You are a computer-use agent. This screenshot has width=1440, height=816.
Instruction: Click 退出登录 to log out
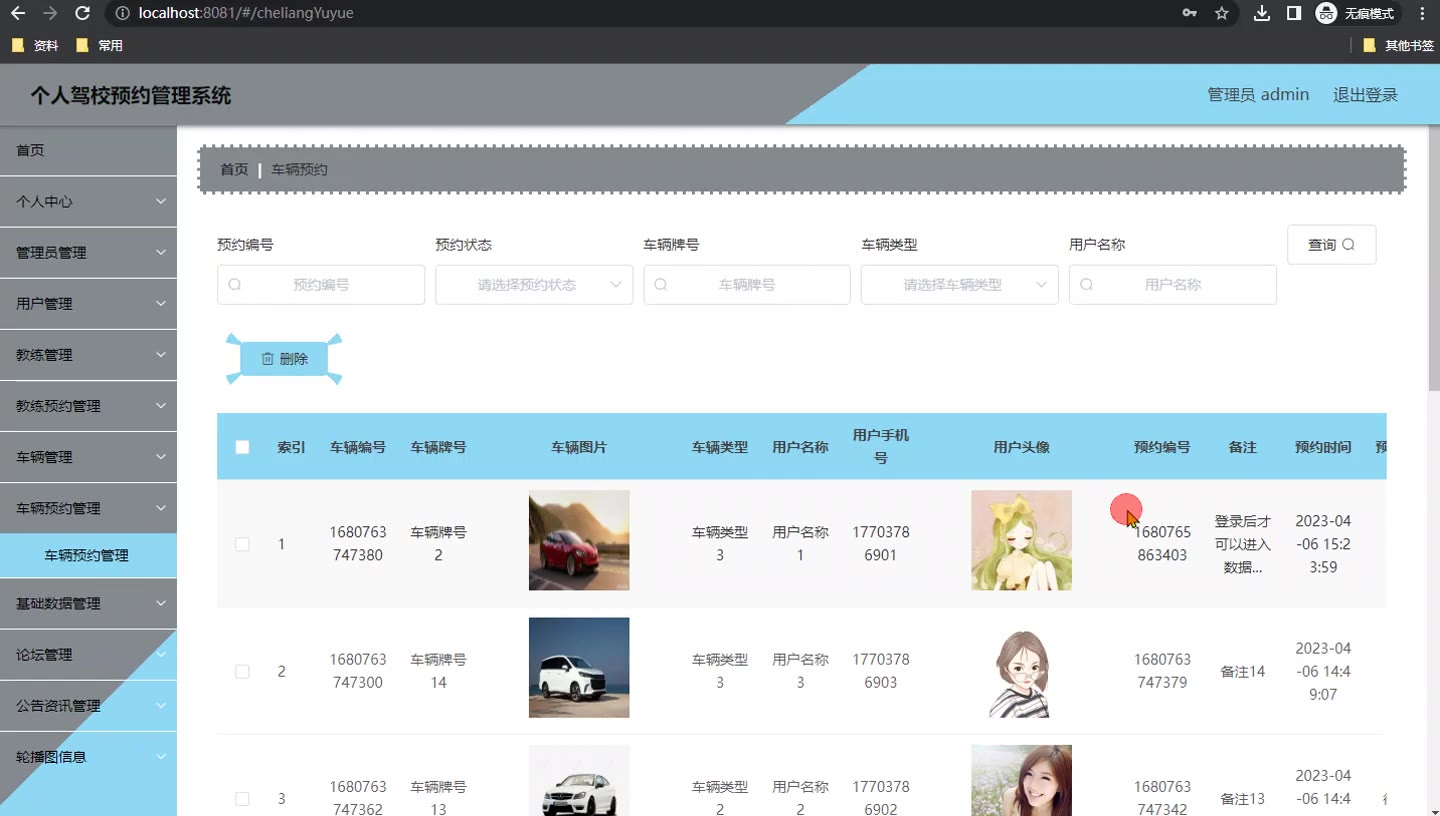tap(1365, 95)
